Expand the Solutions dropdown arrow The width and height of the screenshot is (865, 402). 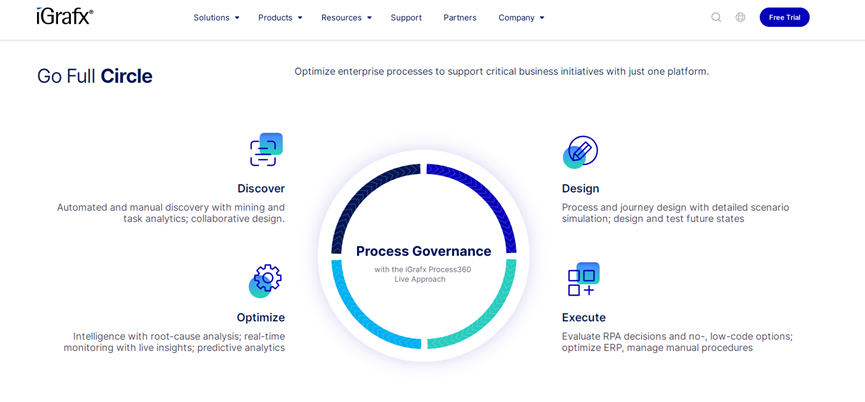point(237,18)
